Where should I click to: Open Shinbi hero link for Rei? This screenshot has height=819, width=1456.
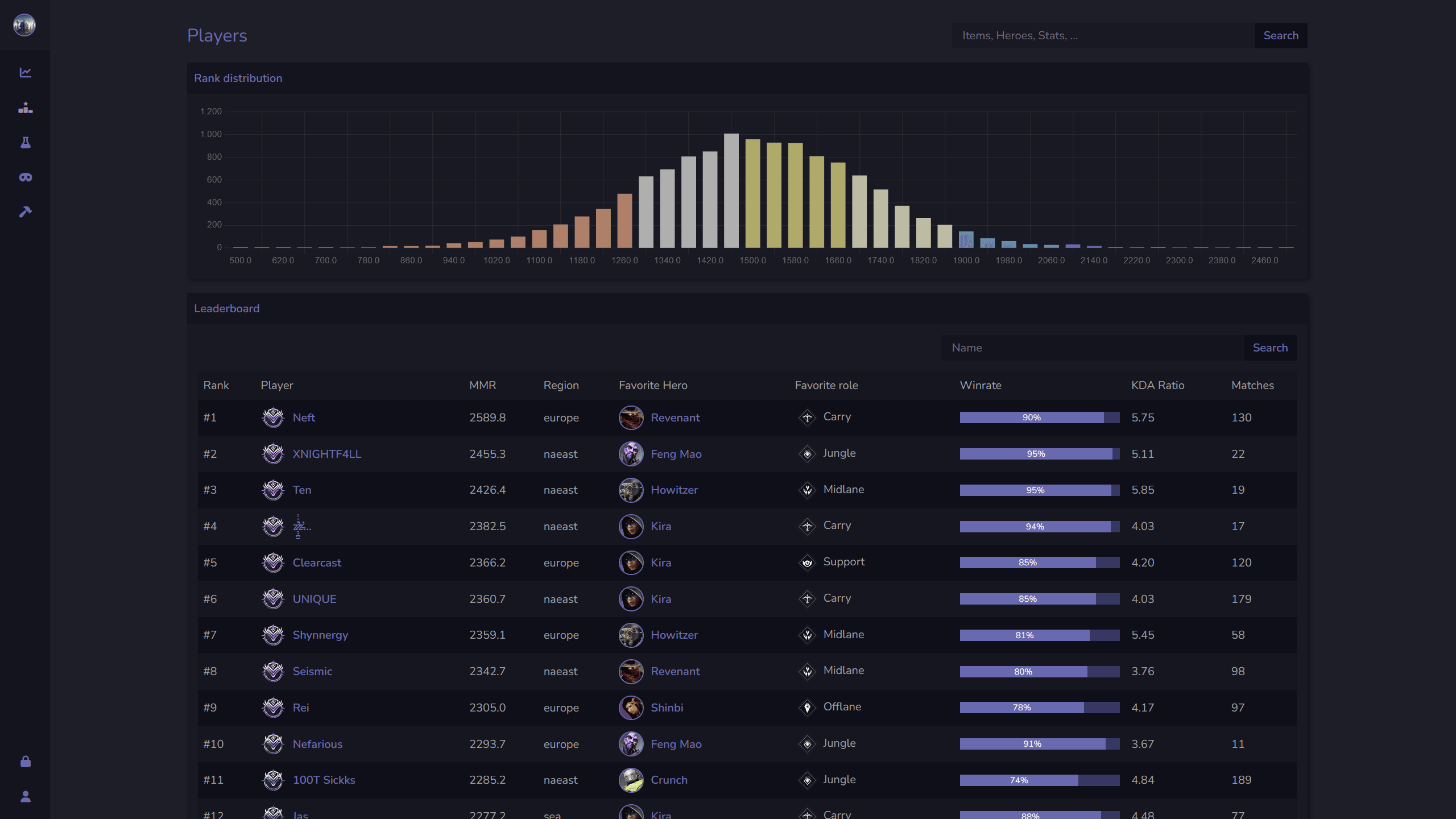point(667,708)
